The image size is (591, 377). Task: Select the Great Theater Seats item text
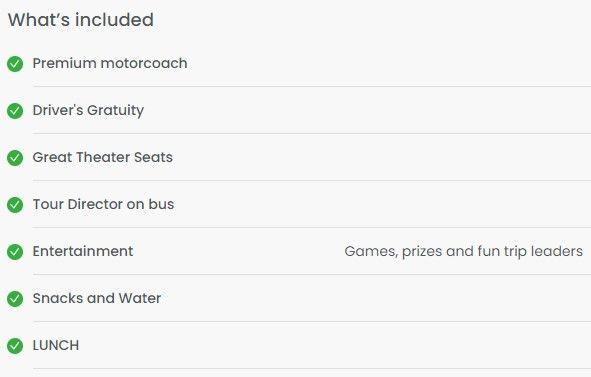103,157
